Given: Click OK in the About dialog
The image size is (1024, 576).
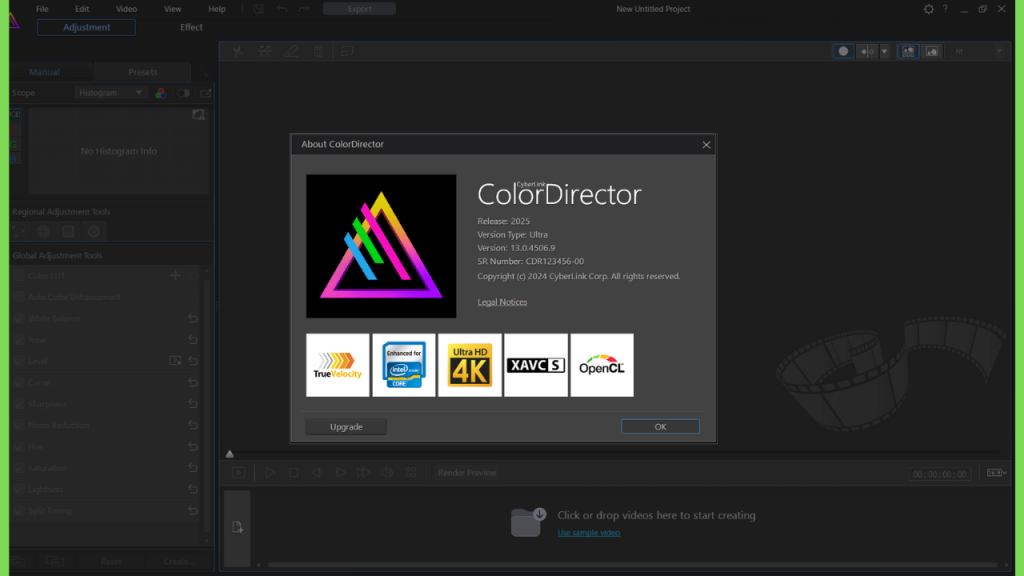Looking at the screenshot, I should (660, 426).
